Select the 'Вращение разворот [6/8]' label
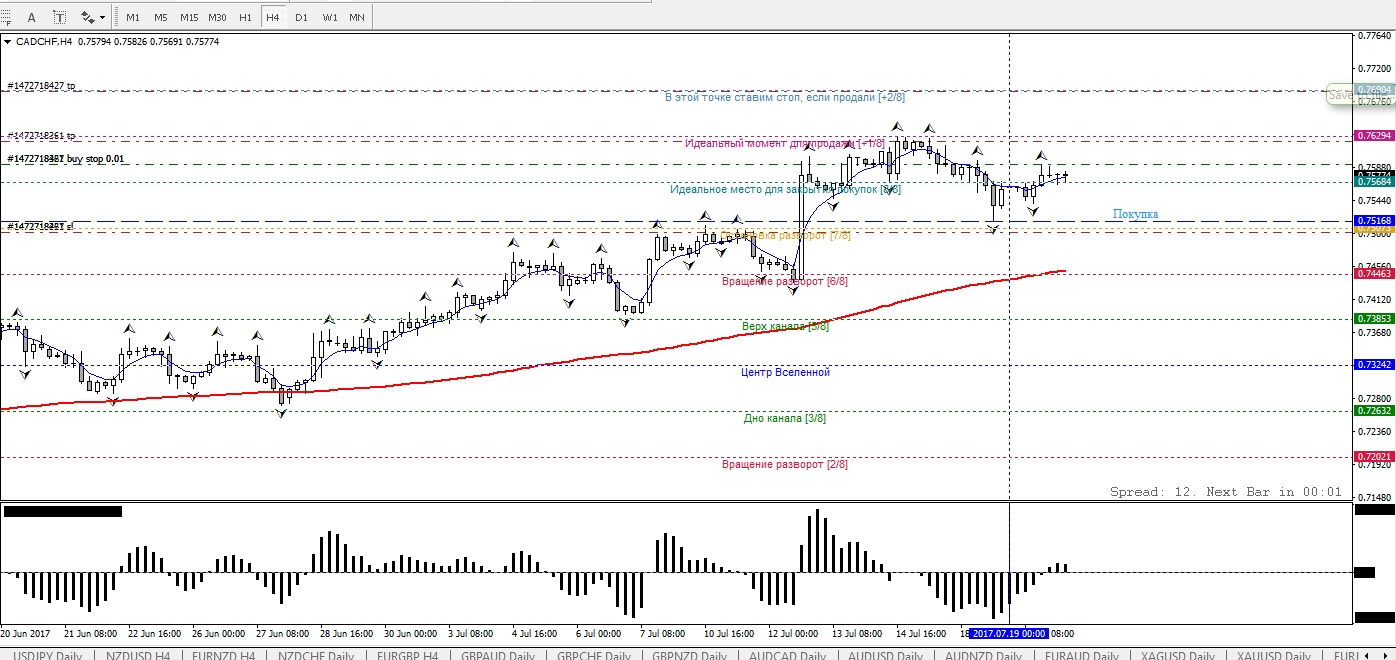The height and width of the screenshot is (660, 1396). tap(785, 281)
